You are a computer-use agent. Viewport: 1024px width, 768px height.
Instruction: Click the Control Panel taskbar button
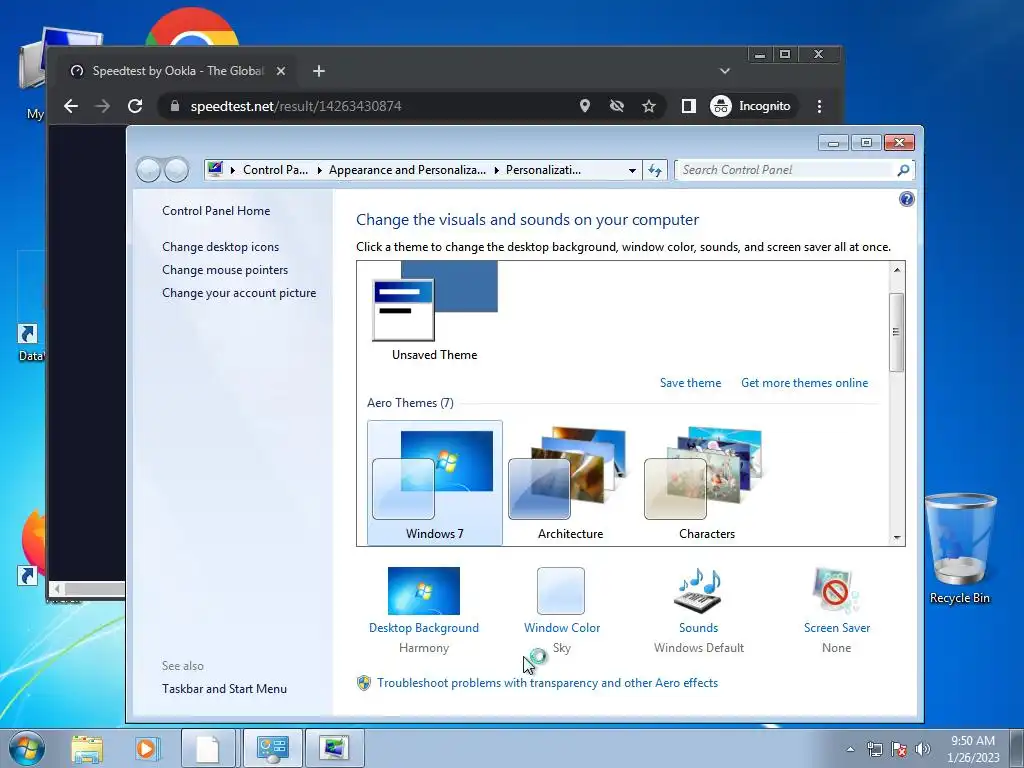point(272,748)
